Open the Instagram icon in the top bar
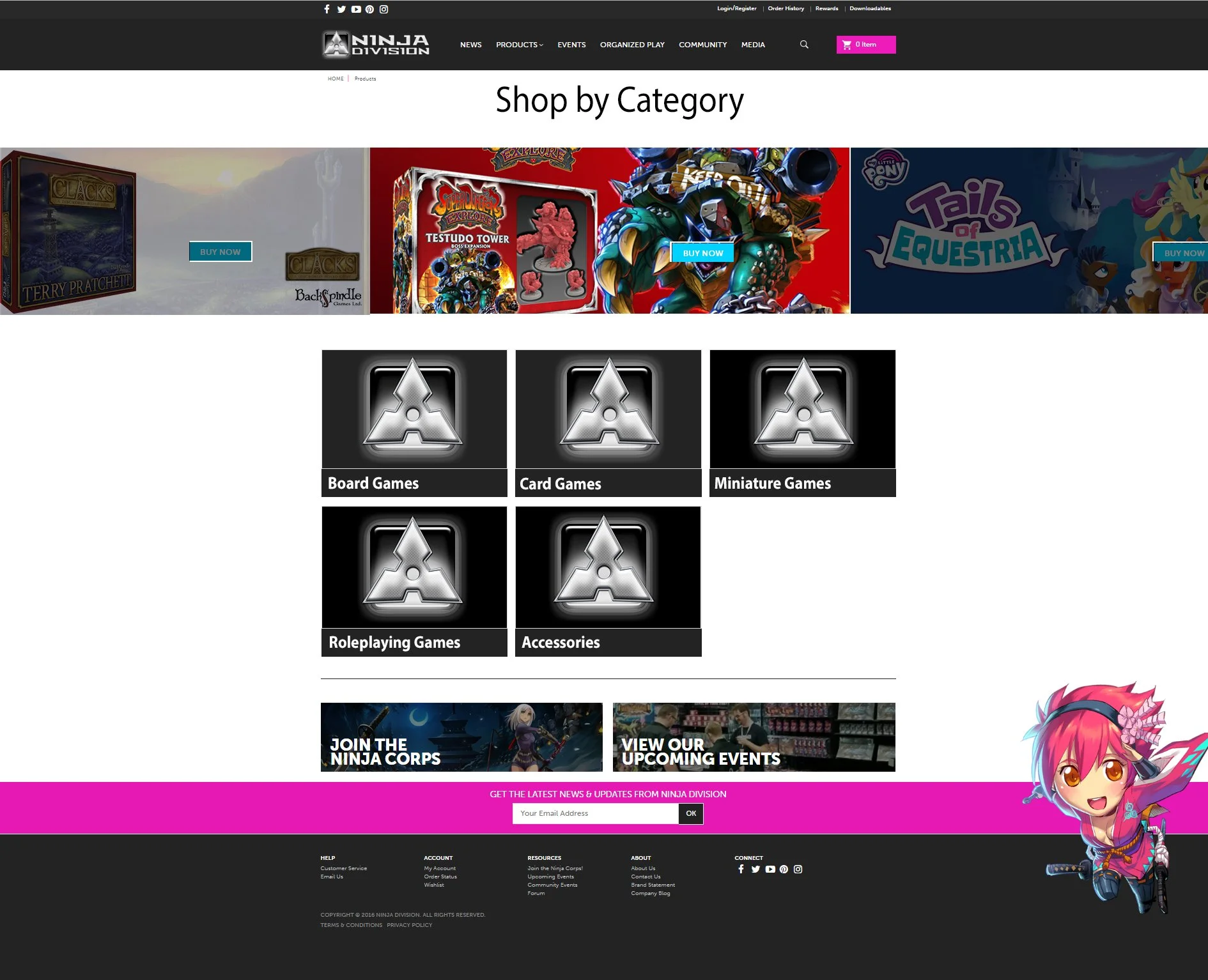 [383, 9]
